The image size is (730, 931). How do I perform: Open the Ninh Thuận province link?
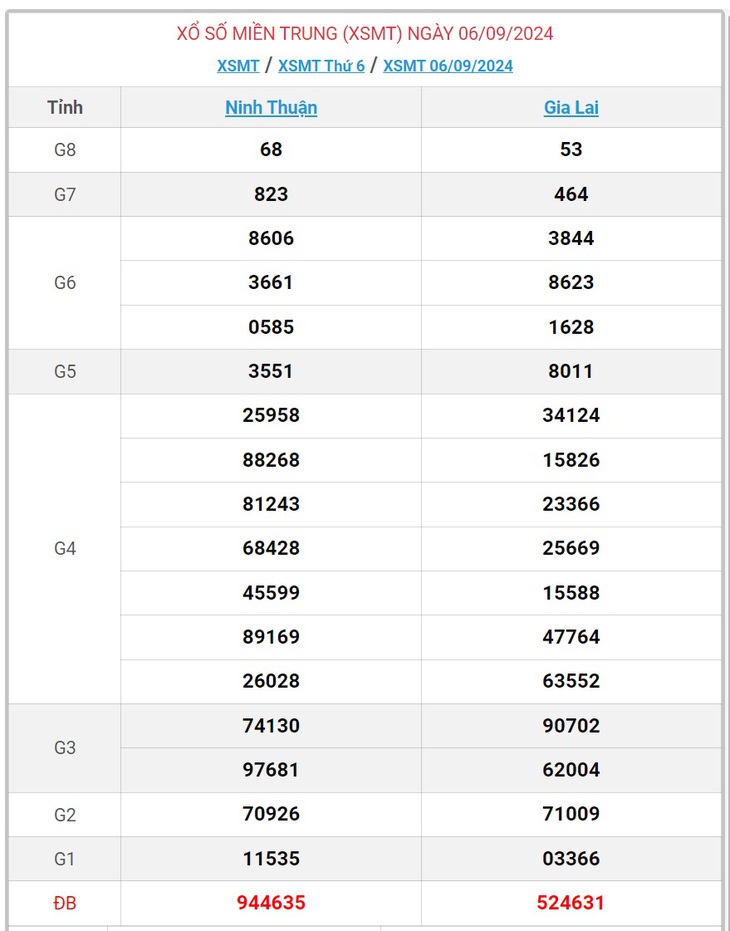coord(271,107)
